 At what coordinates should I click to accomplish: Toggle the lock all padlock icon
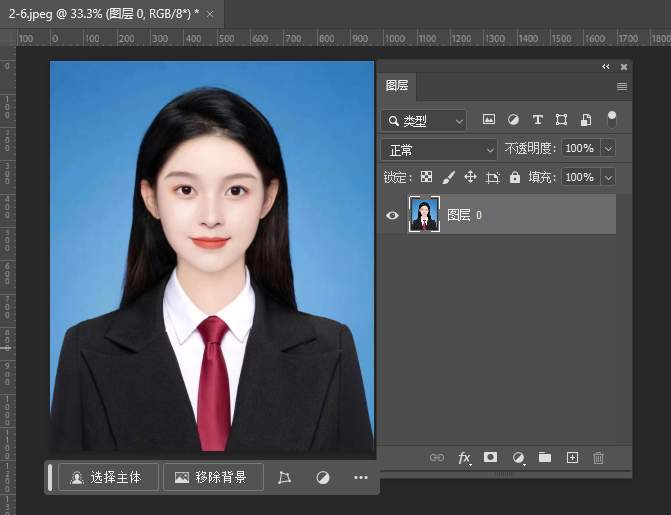pos(515,177)
